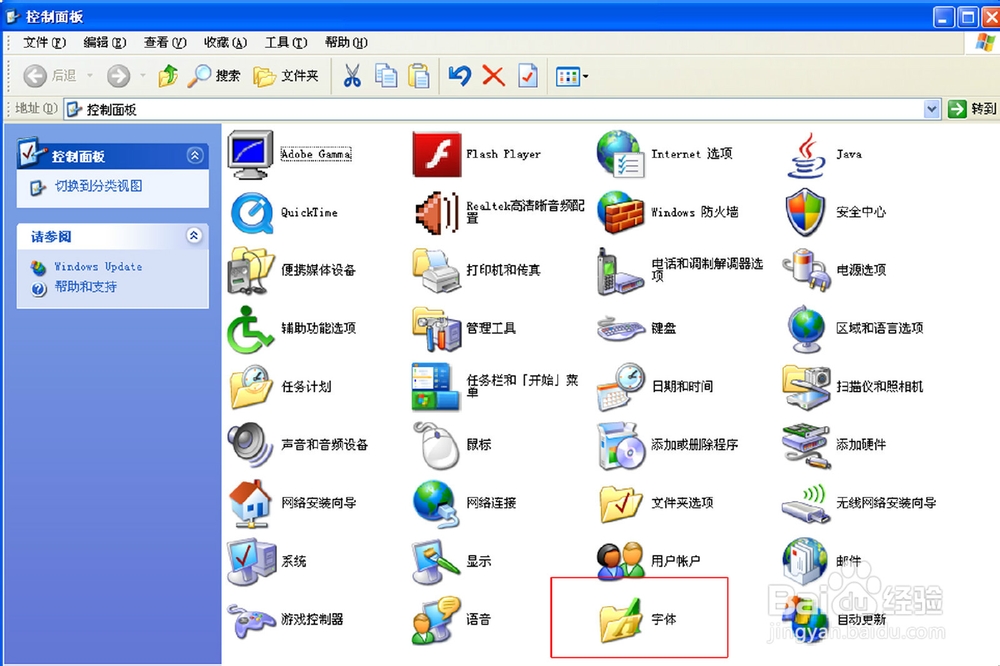This screenshot has height=666, width=1000.
Task: Open the 查看 menu
Action: coord(163,42)
